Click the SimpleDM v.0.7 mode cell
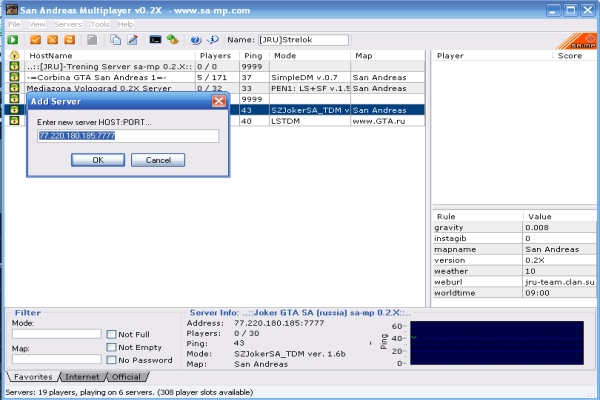The image size is (600, 400). point(310,77)
